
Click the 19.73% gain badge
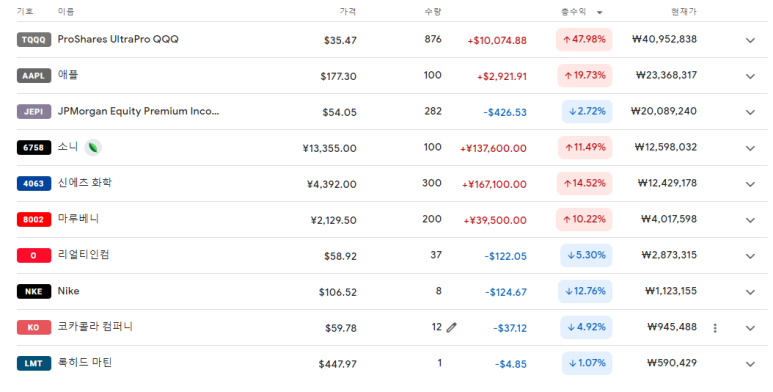point(585,75)
